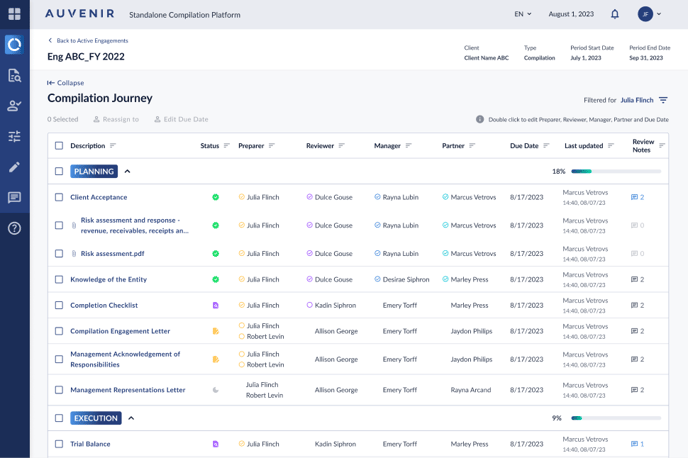The image size is (688, 458).
Task: Check the Client Acceptance row checkbox
Action: click(59, 198)
